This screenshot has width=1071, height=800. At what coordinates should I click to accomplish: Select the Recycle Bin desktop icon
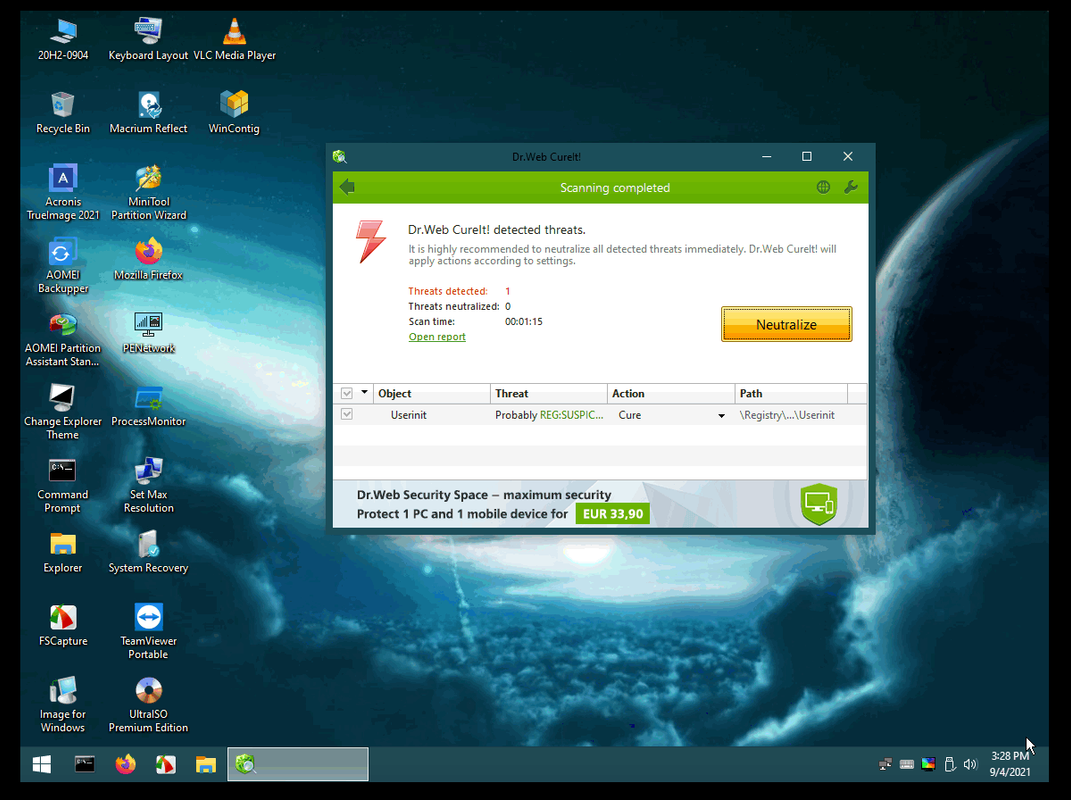pos(63,113)
